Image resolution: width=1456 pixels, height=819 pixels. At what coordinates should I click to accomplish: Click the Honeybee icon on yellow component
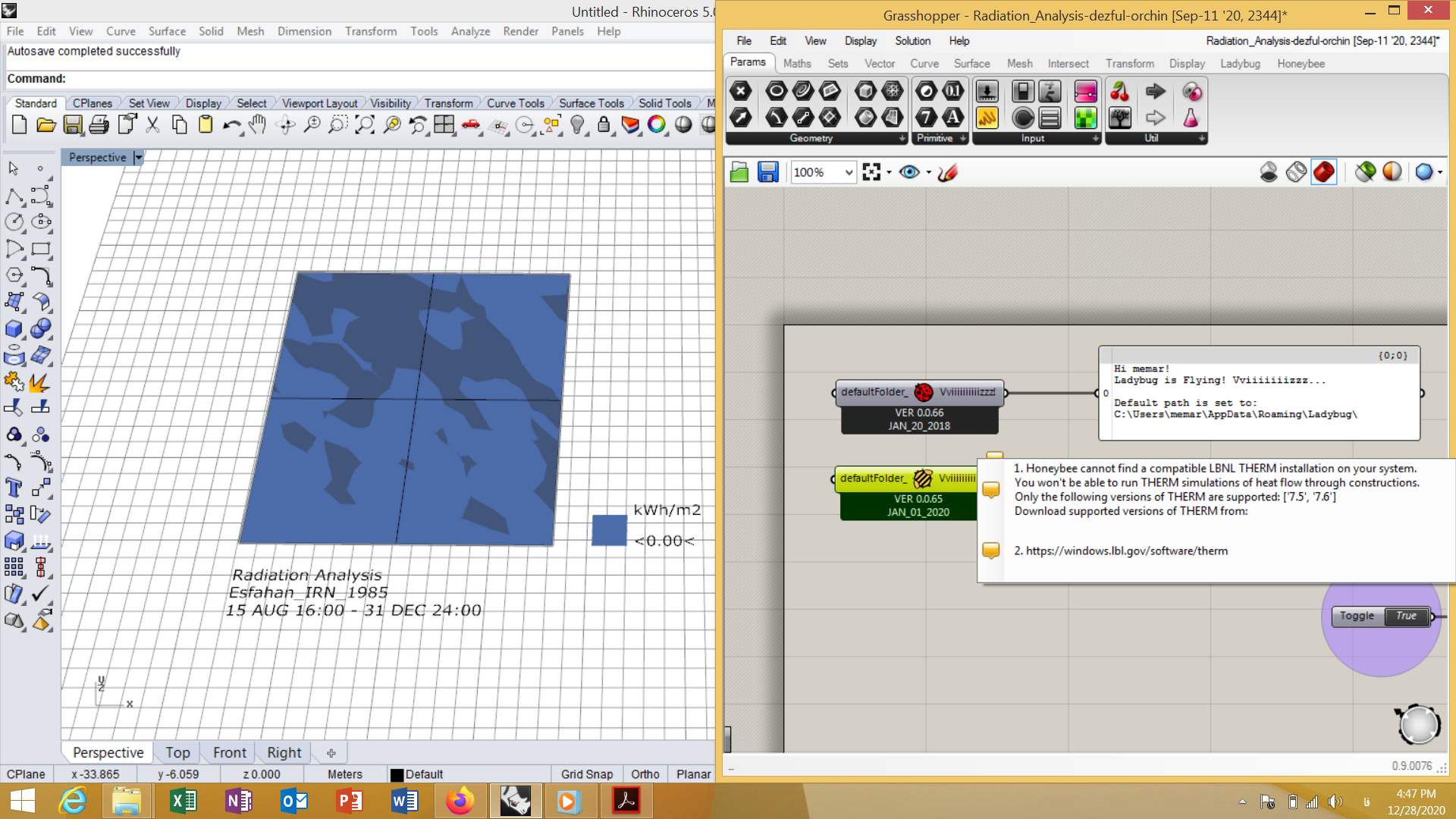tap(923, 479)
